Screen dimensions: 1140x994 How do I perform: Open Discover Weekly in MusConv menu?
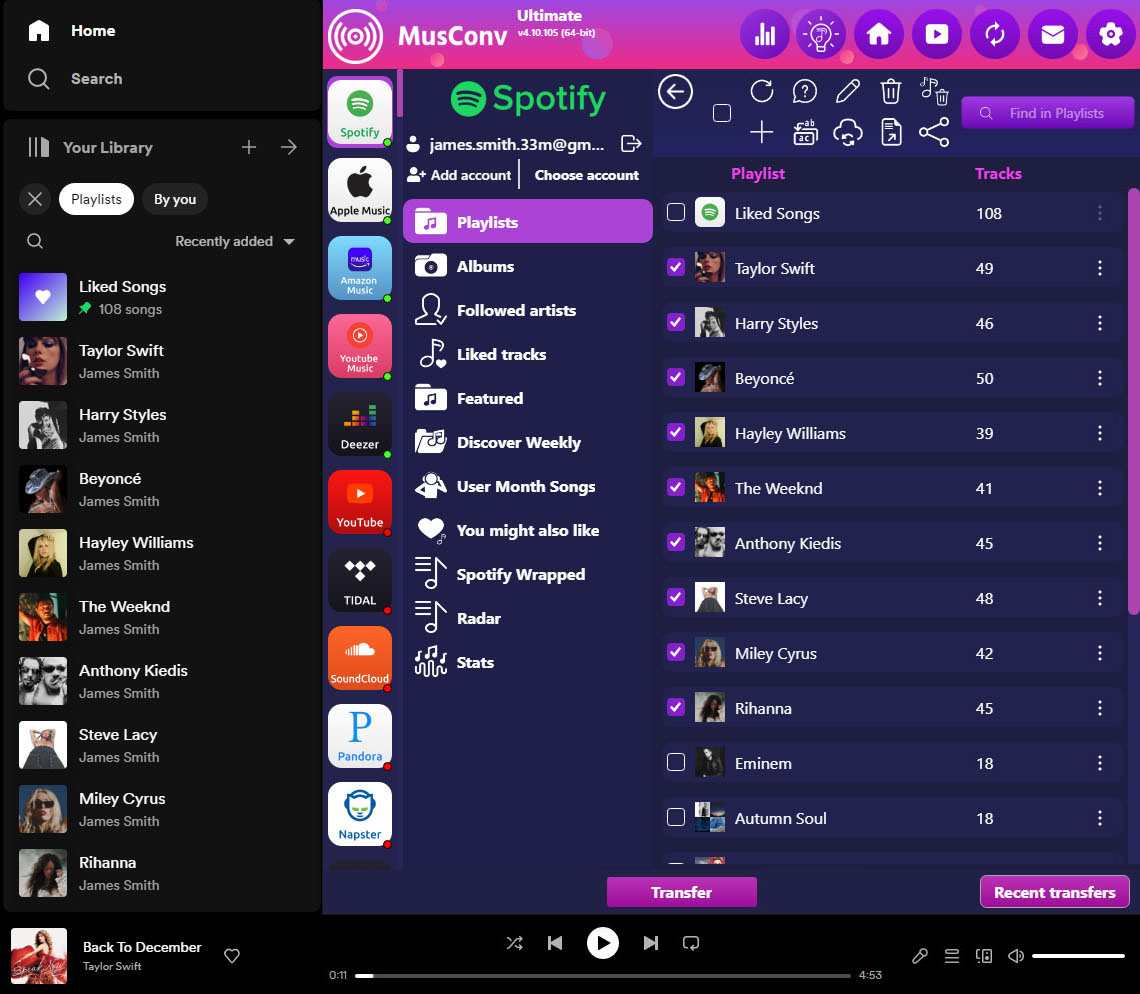(528, 442)
